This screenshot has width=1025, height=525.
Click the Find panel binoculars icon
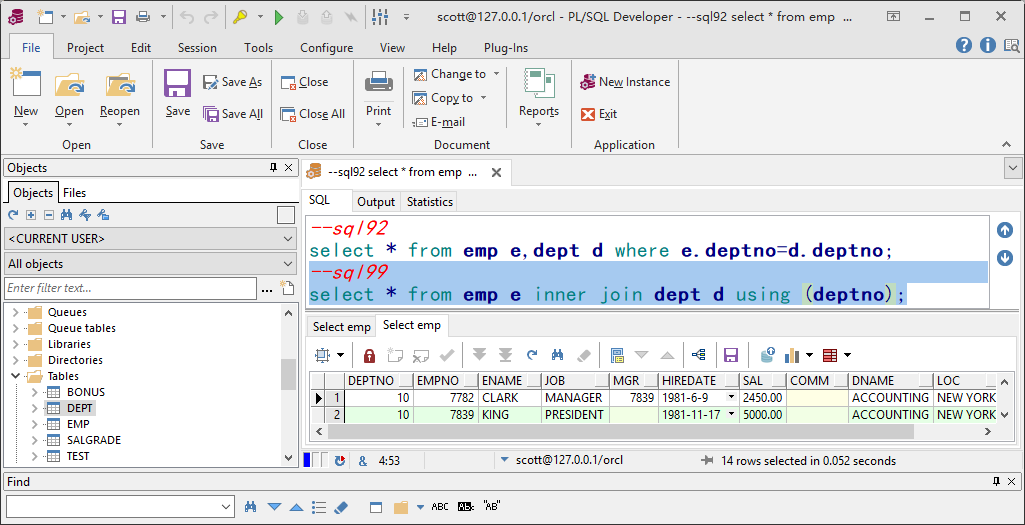(250, 507)
